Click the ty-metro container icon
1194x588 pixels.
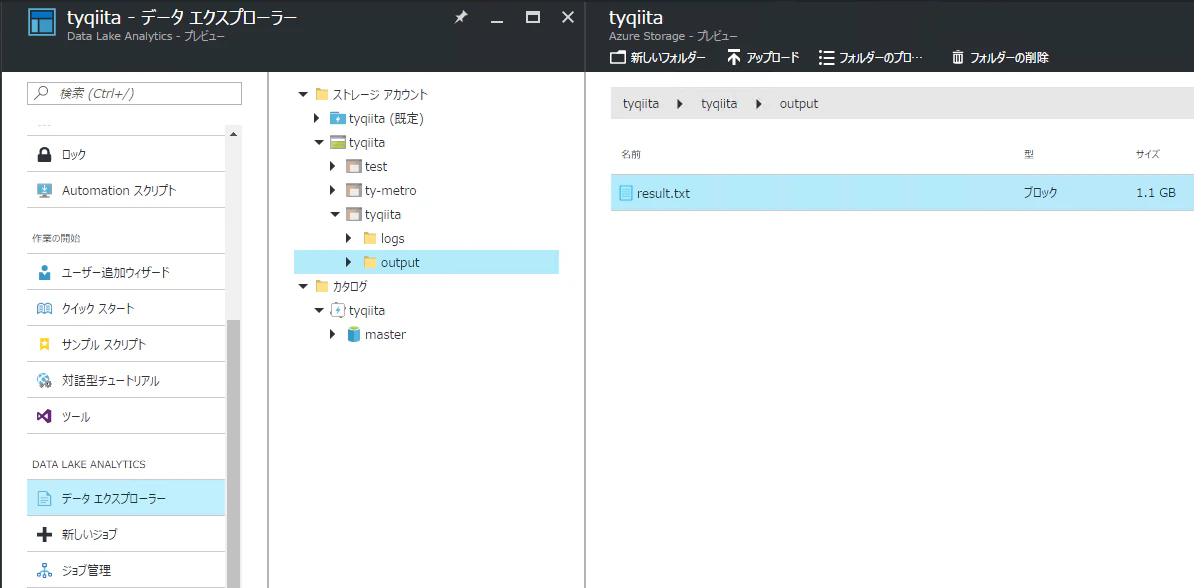(353, 190)
